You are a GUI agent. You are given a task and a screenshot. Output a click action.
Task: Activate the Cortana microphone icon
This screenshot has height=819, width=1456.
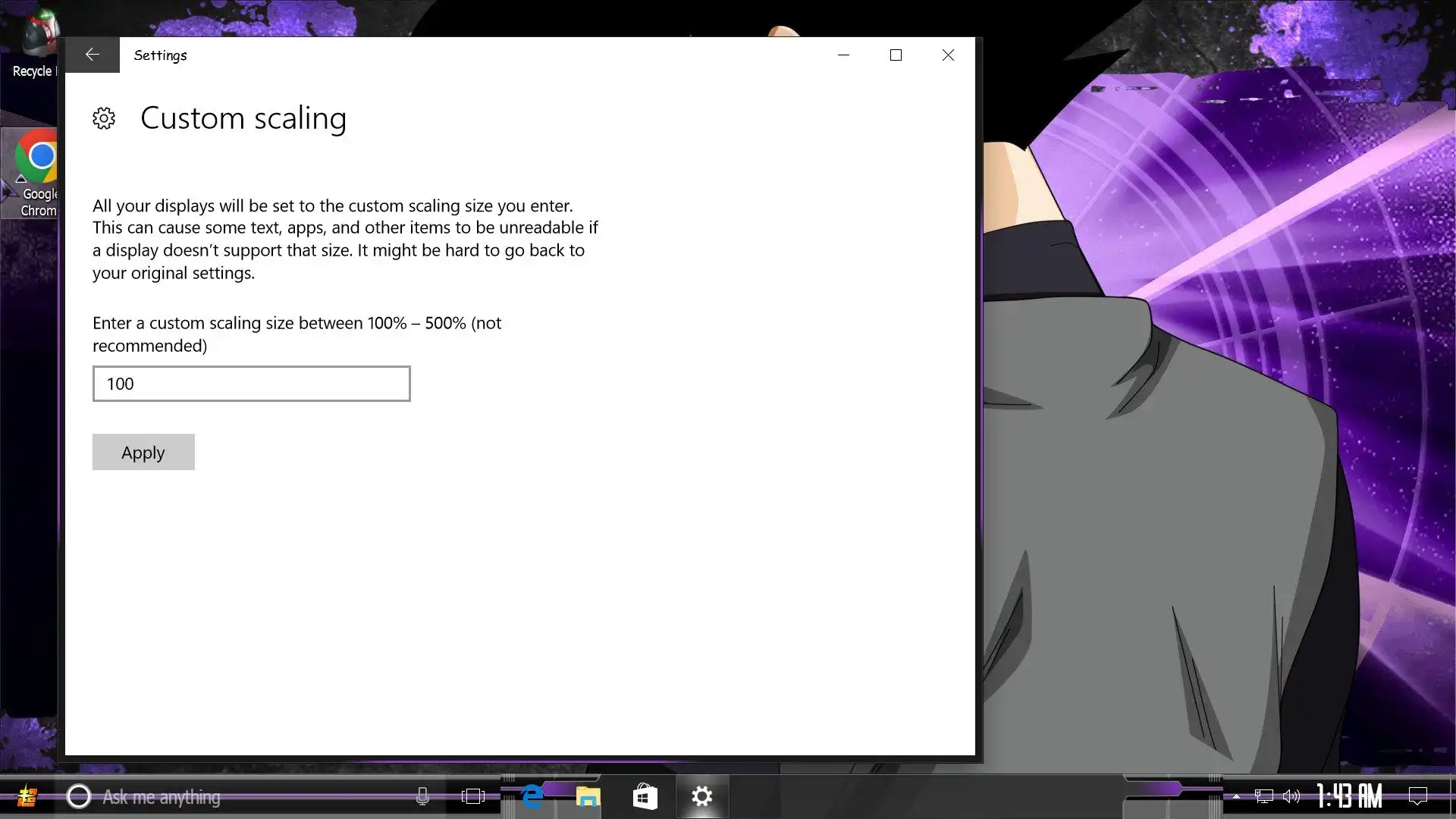tap(422, 796)
